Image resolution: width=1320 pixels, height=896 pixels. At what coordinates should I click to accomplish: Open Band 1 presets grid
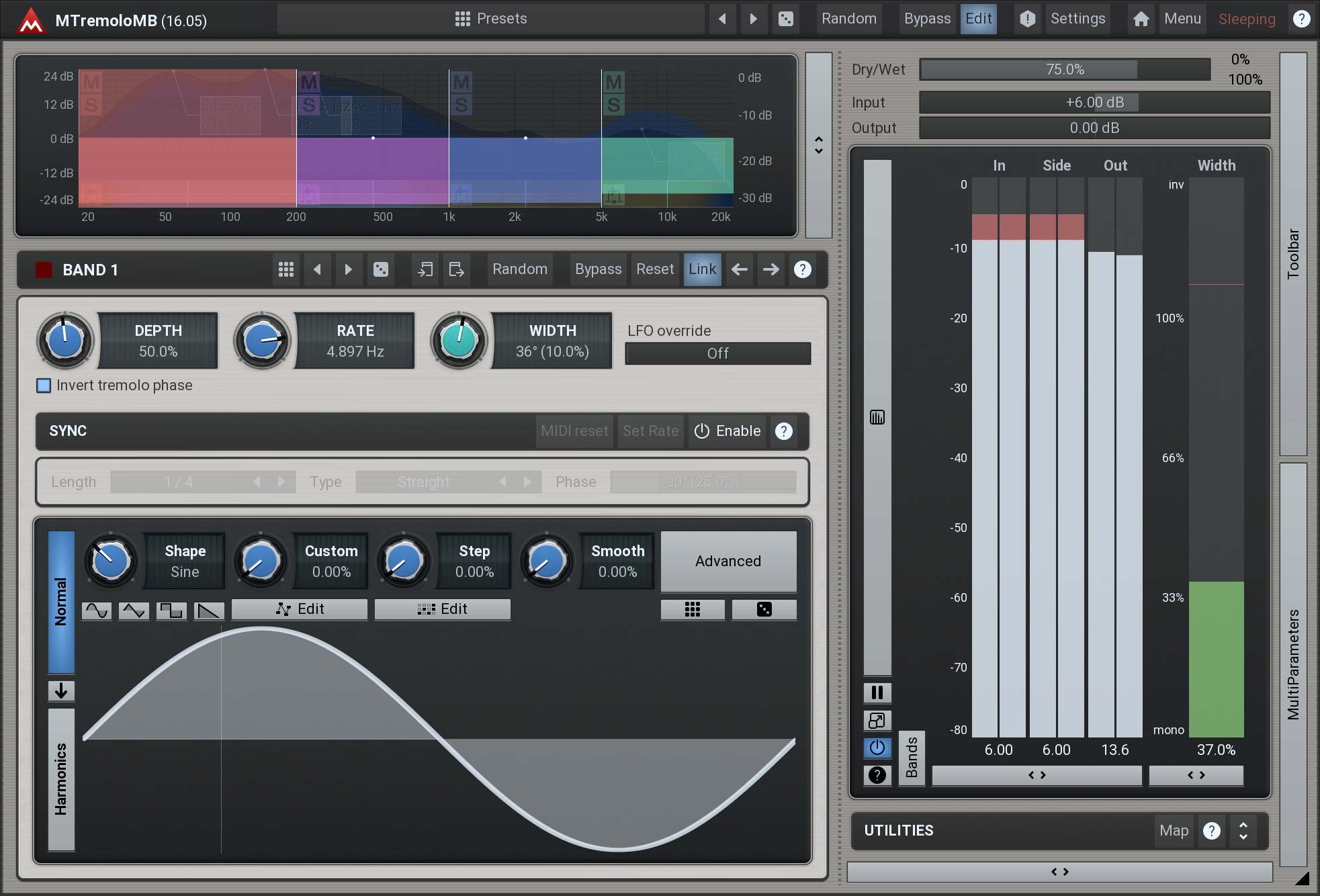tap(286, 269)
